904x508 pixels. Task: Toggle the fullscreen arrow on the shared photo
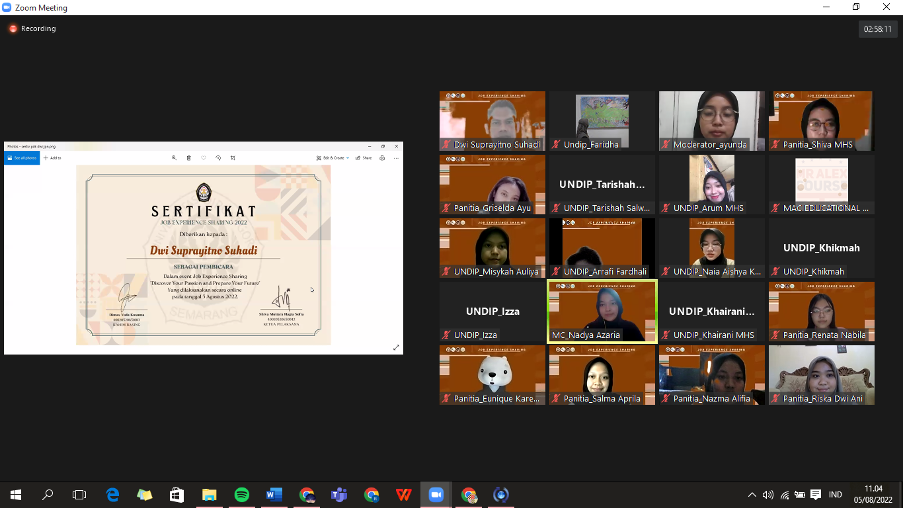pyautogui.click(x=395, y=347)
